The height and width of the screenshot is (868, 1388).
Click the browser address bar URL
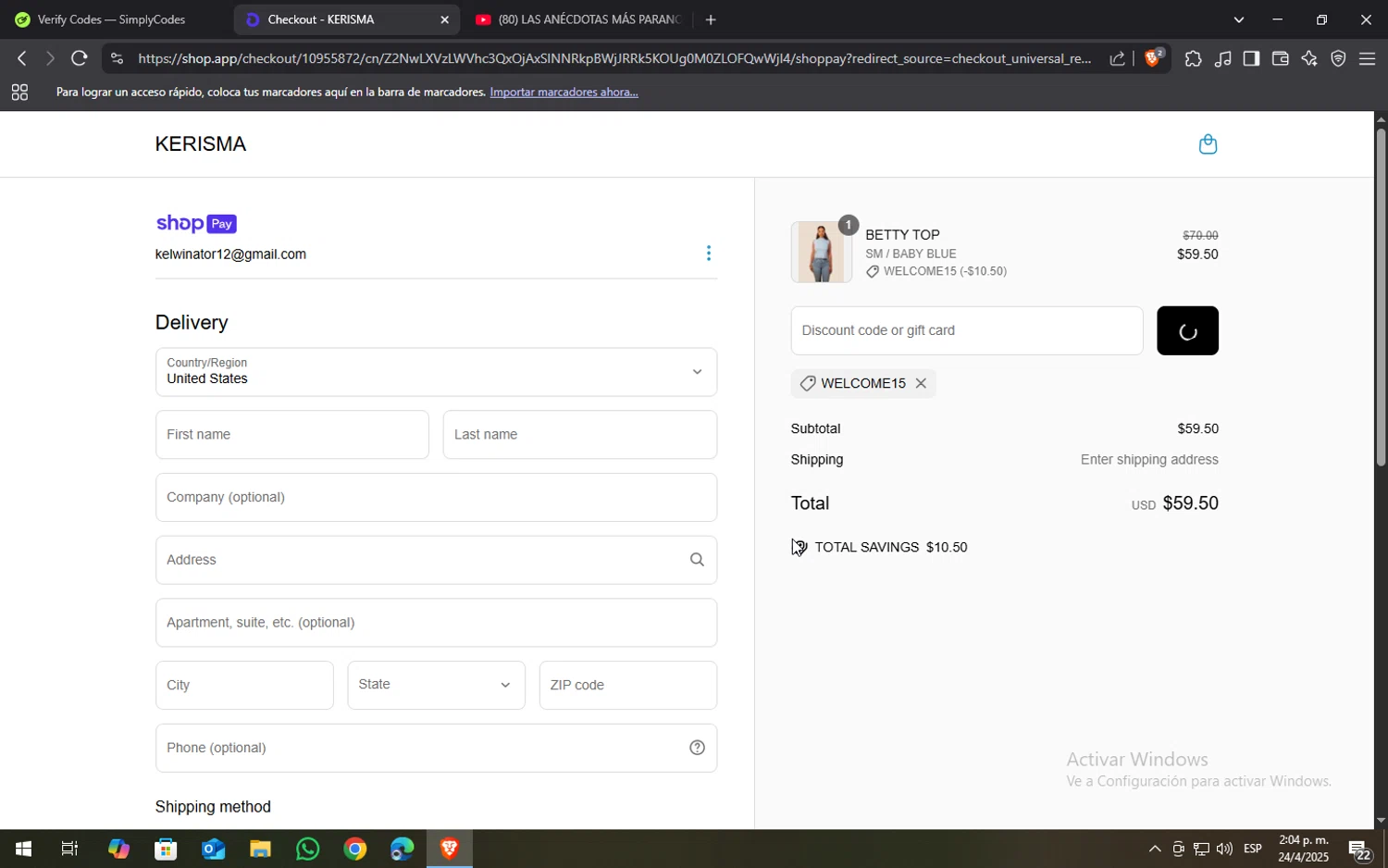[614, 58]
